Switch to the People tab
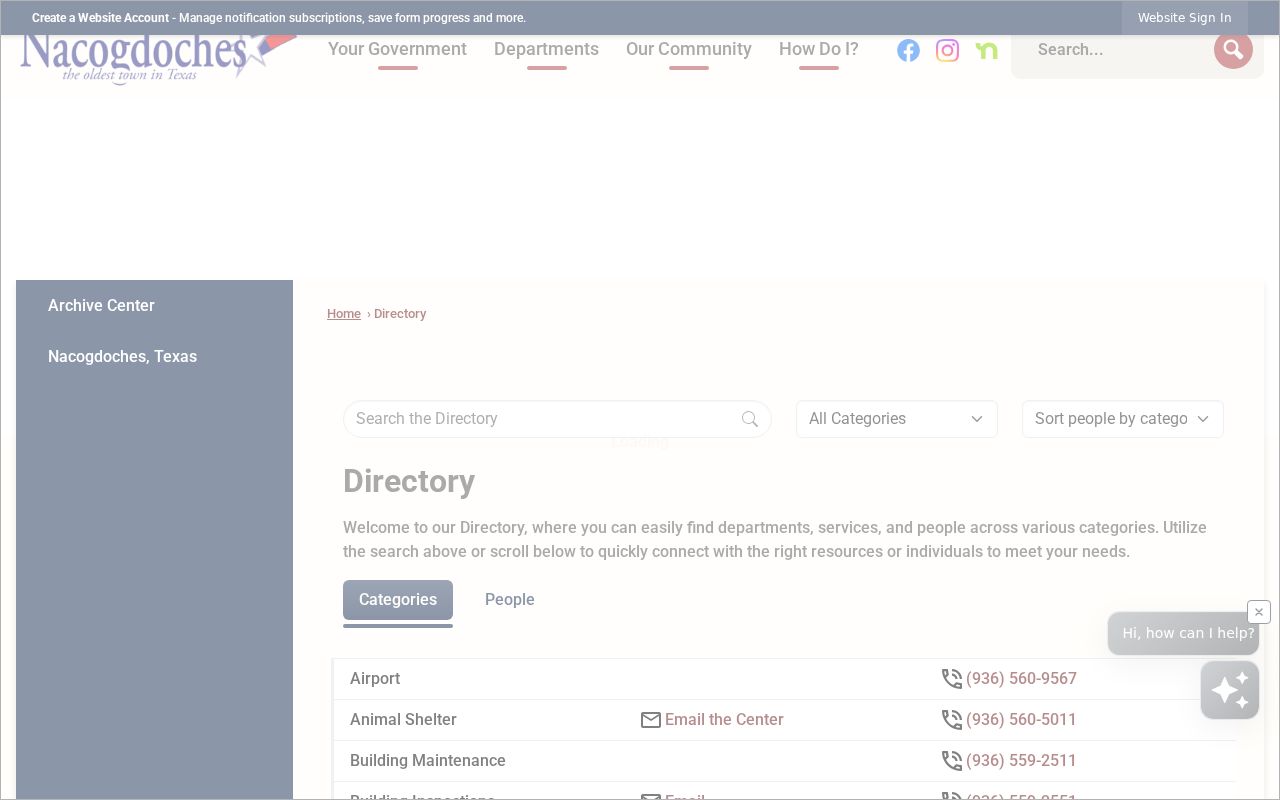 tap(510, 600)
